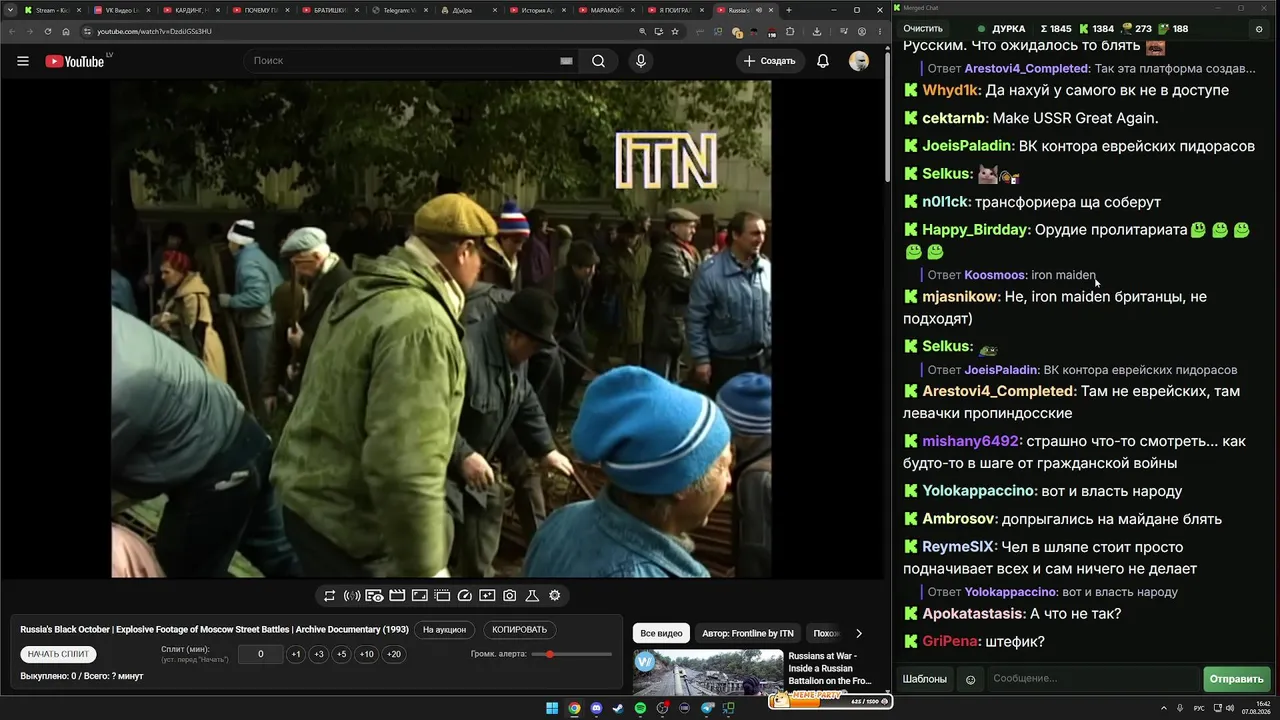Click the broadcast signal icon below the player
This screenshot has width=1280, height=720.
[x=352, y=596]
